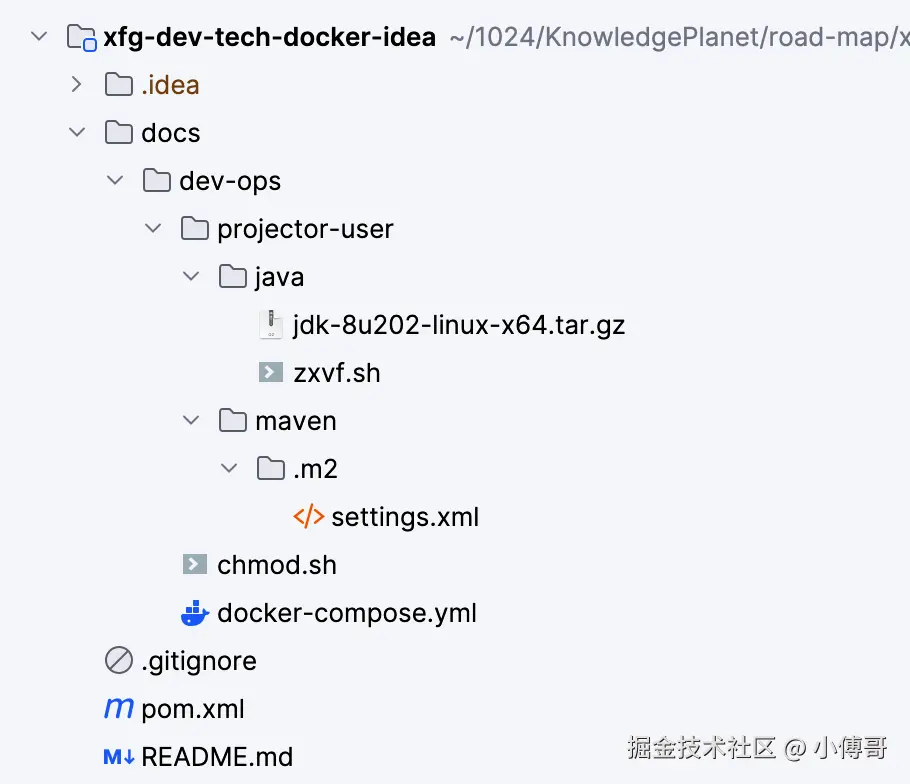Collapse the java folder chevron
Viewport: 910px width, 784px height.
191,277
